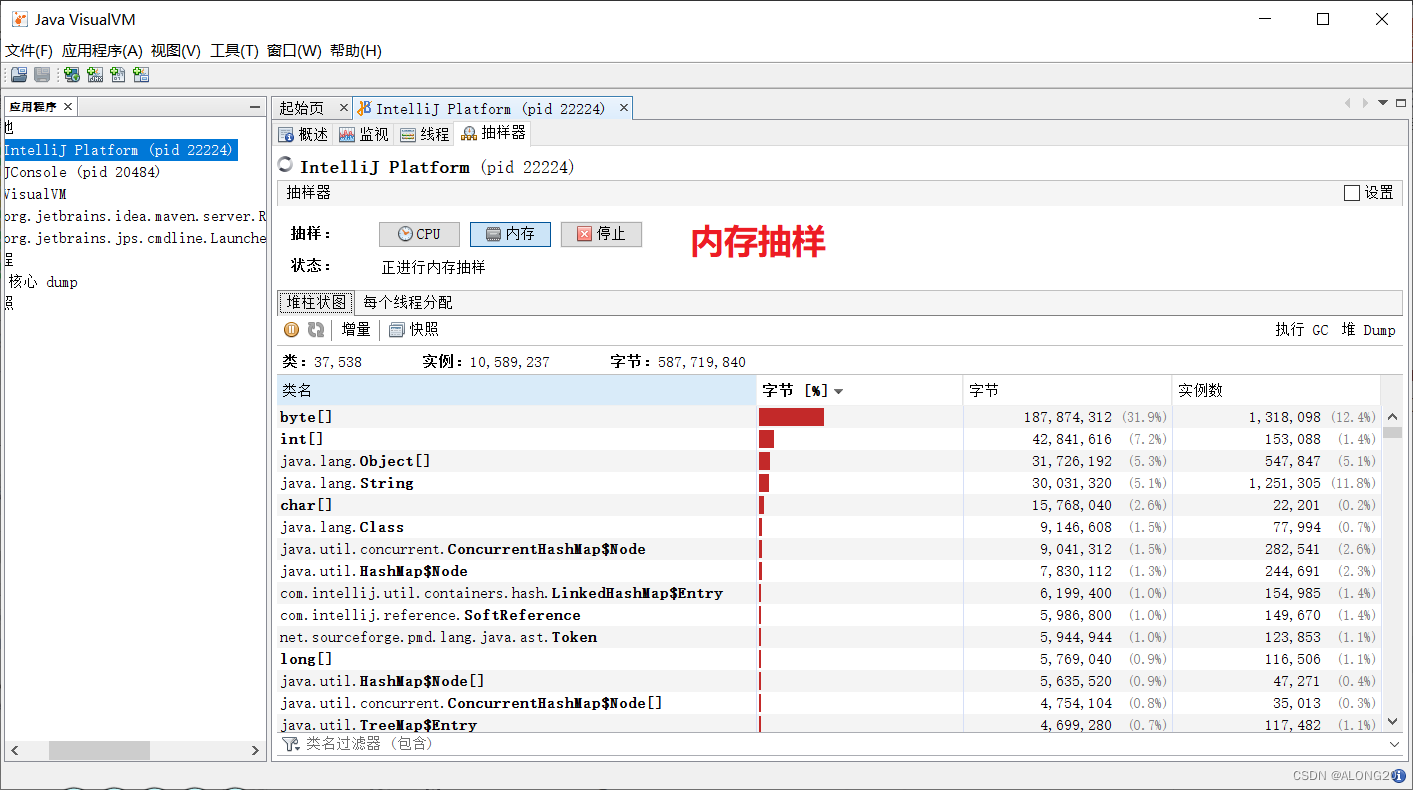Click the 类名过滤器 class name filter field
The width and height of the screenshot is (1413, 790).
[x=845, y=744]
